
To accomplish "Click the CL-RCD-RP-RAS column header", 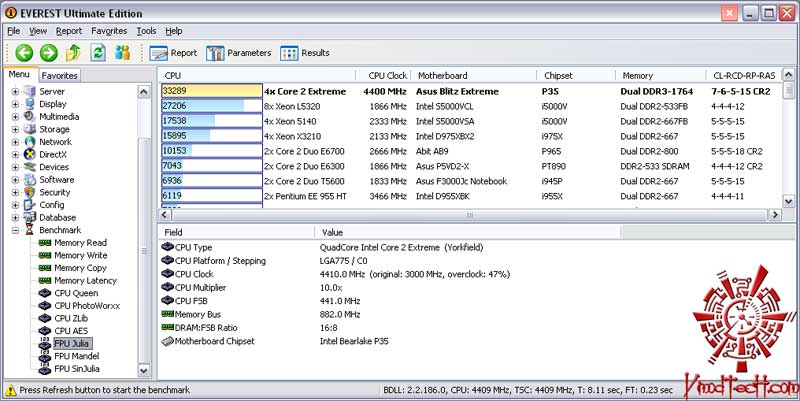I will (x=744, y=76).
